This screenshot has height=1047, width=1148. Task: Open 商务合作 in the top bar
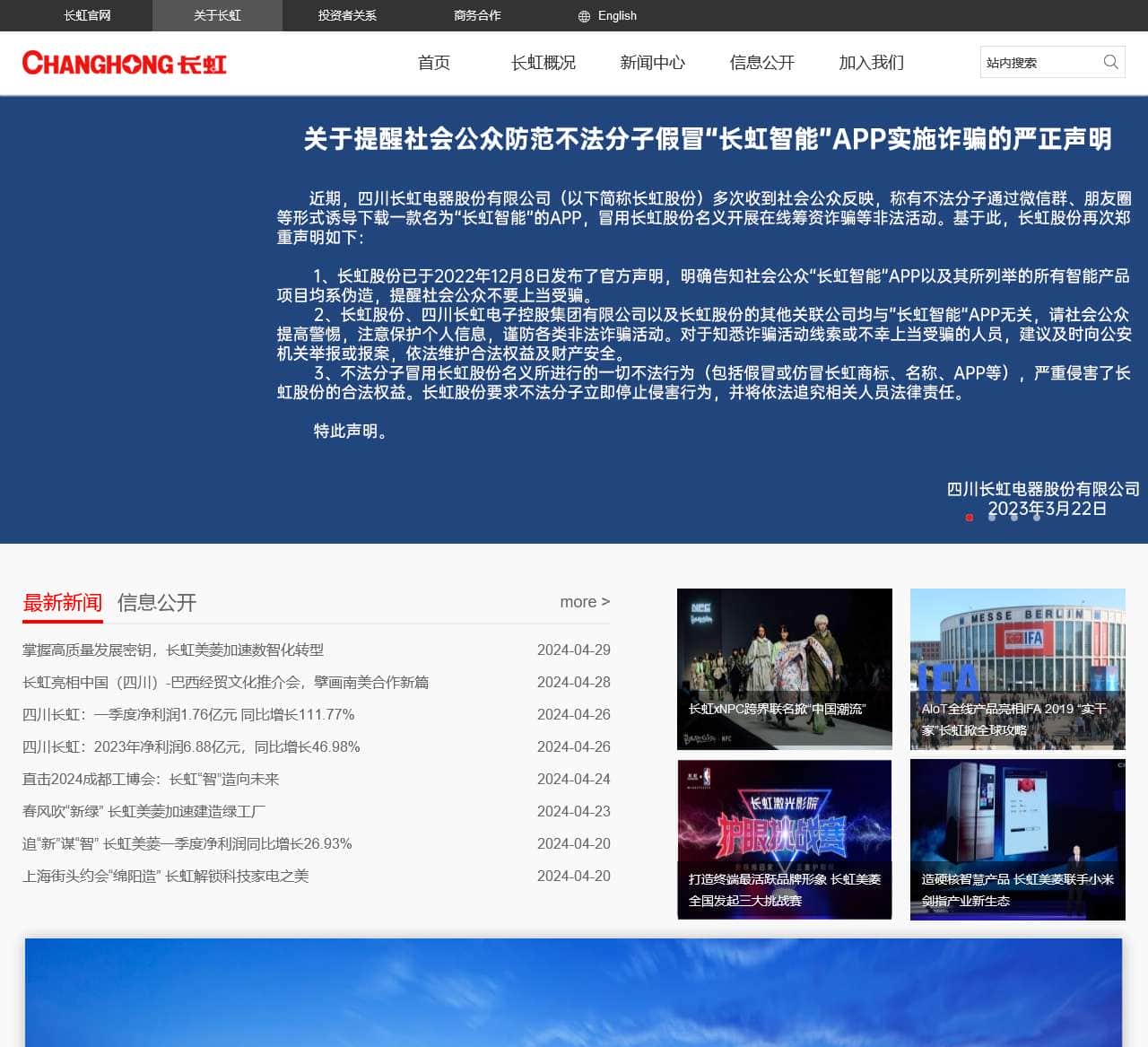(477, 15)
